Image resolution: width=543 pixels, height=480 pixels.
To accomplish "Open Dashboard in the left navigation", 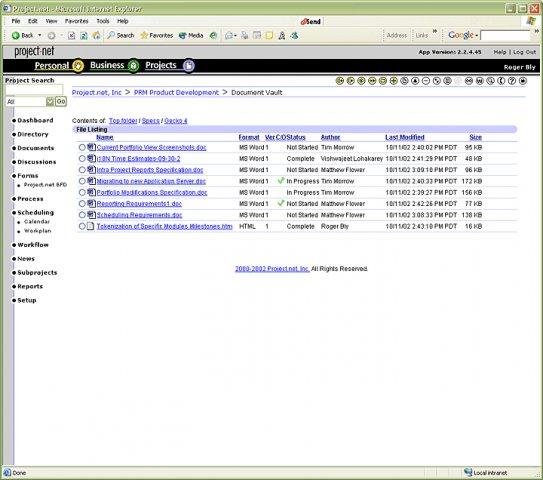I will 35,120.
